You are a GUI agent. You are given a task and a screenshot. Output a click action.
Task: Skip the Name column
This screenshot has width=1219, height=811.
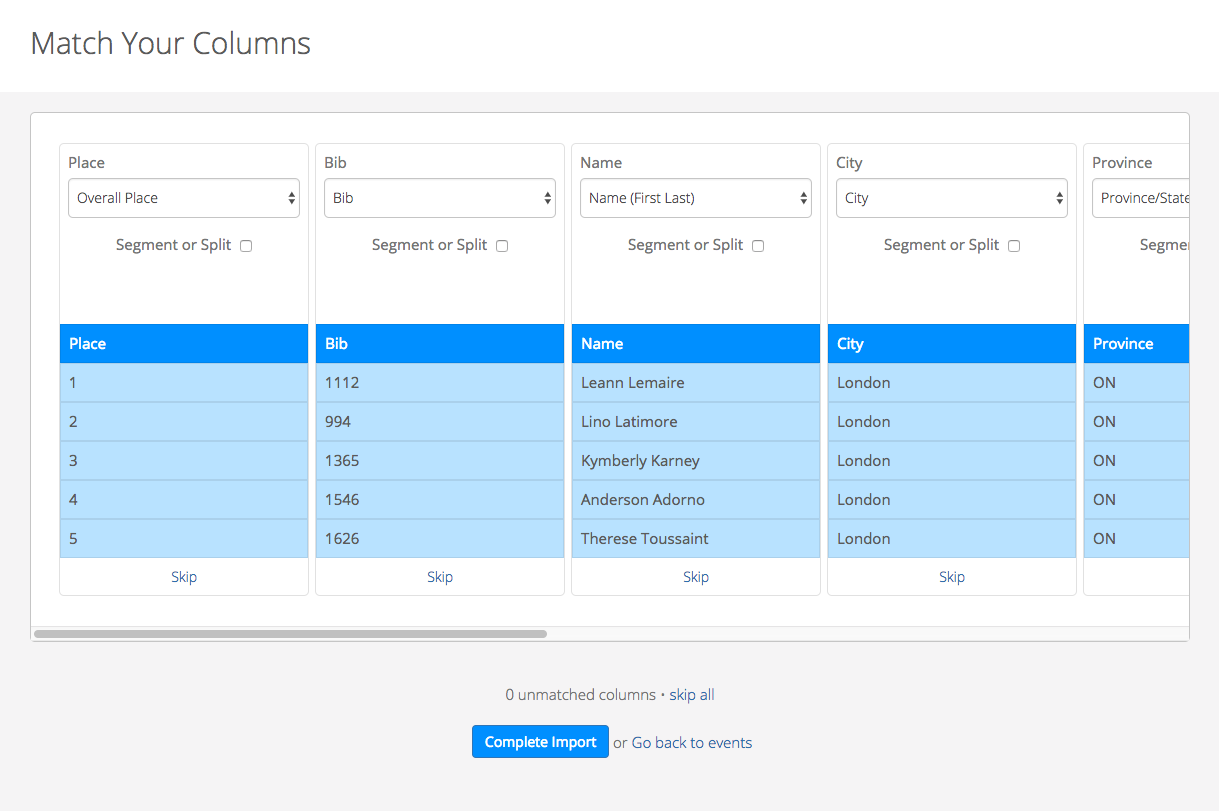pyautogui.click(x=696, y=577)
